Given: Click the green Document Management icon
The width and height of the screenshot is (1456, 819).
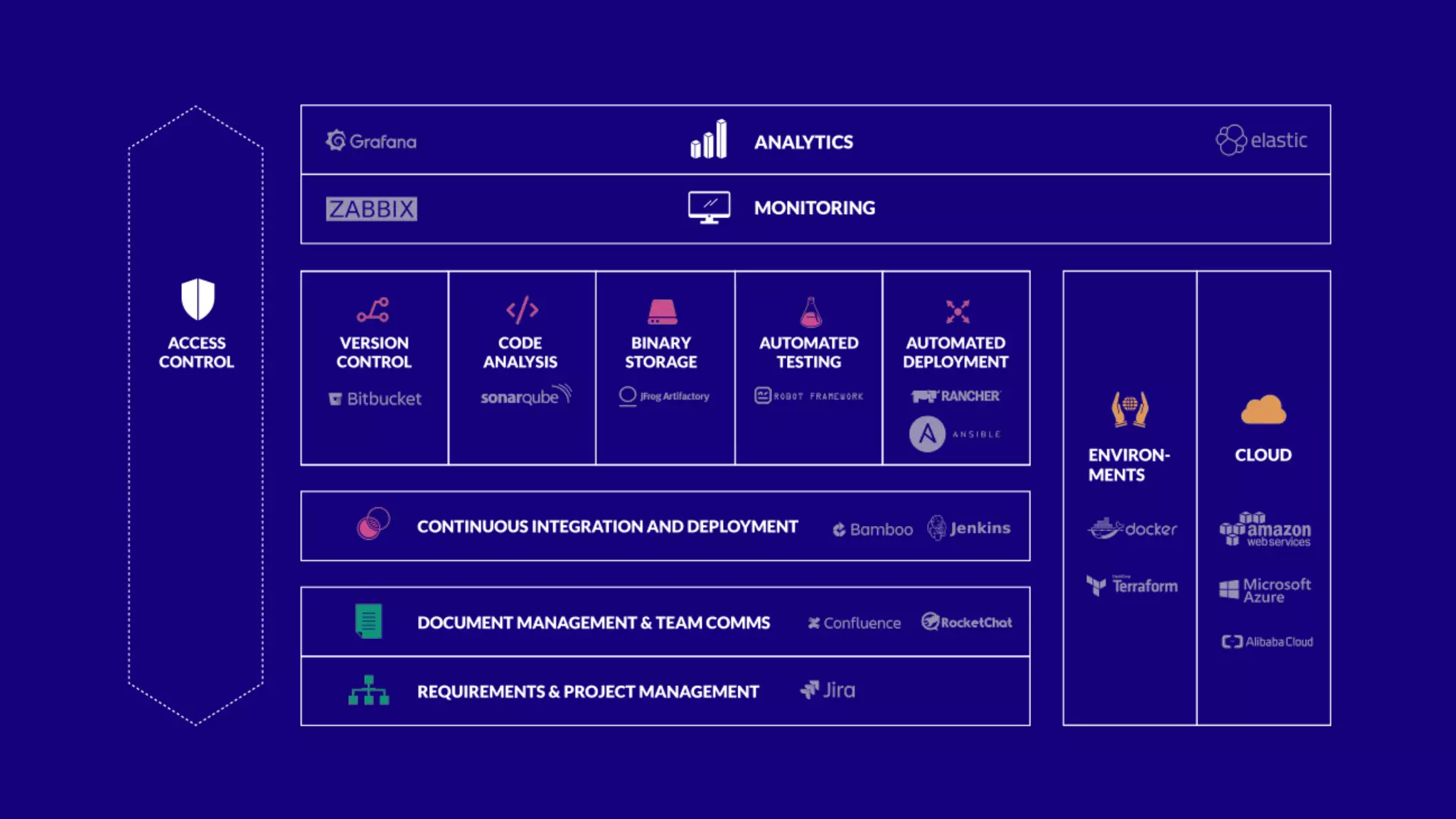Looking at the screenshot, I should pyautogui.click(x=368, y=621).
